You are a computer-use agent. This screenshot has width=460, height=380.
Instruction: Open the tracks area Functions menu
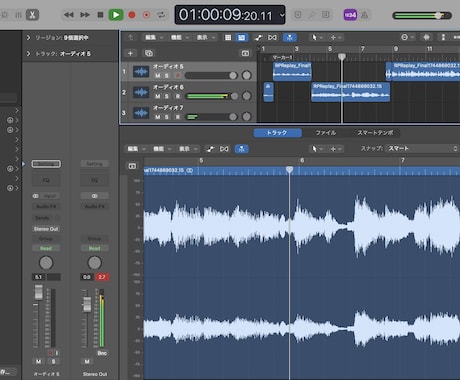180,37
